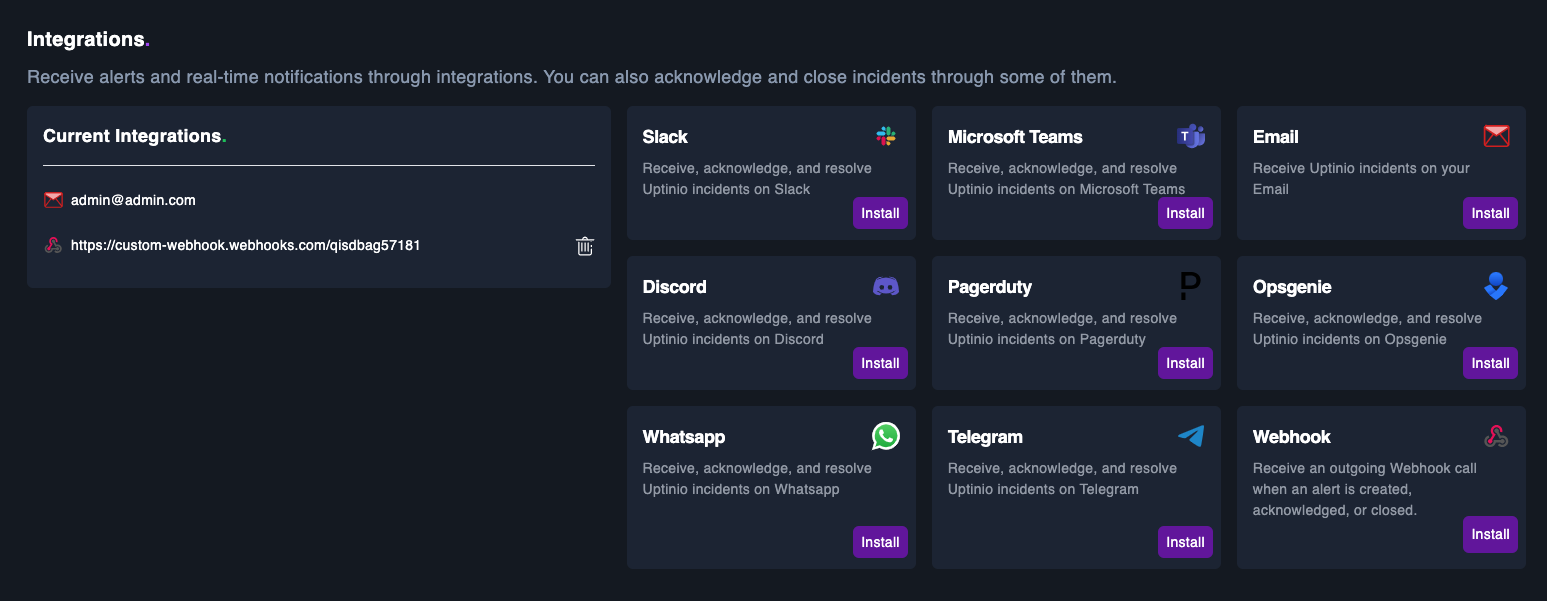The image size is (1547, 601).
Task: Install the Slack integration
Action: 880,213
